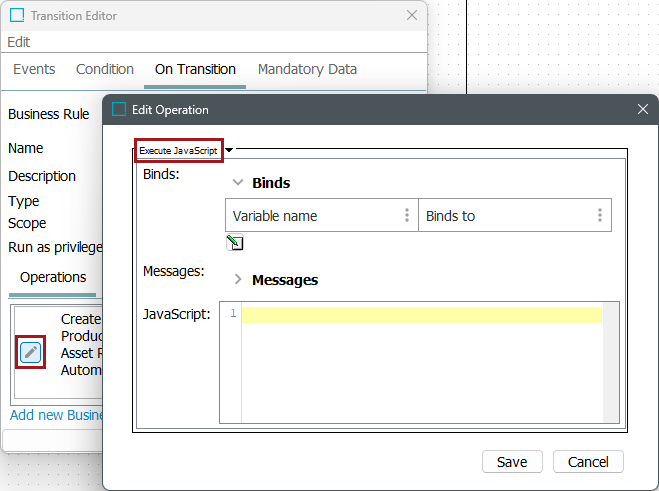This screenshot has height=491, width=659.
Task: Switch to the Events tab
Action: tap(34, 69)
